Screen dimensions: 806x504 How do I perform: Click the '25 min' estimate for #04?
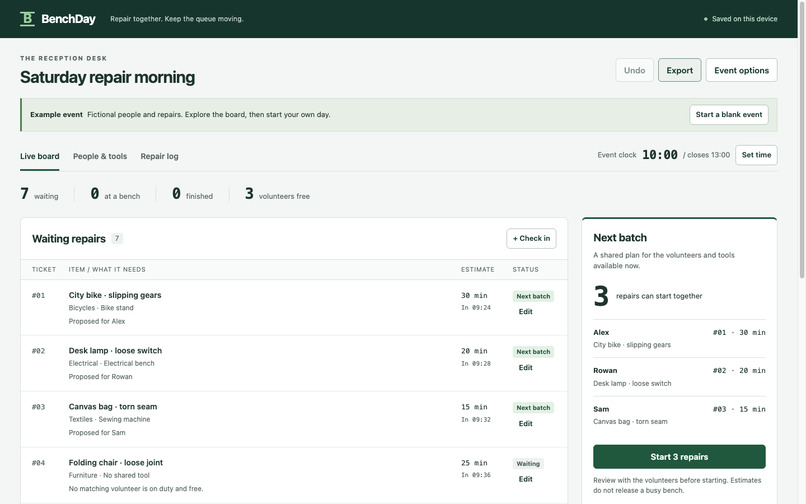(x=474, y=463)
